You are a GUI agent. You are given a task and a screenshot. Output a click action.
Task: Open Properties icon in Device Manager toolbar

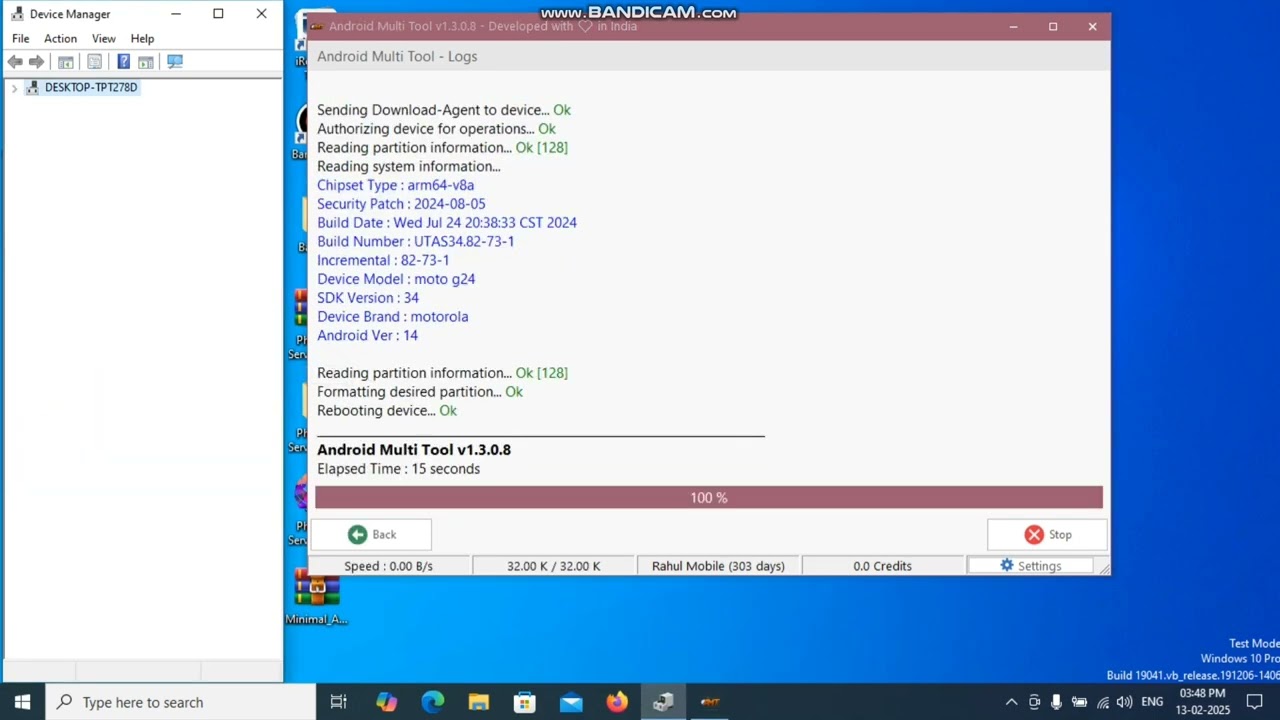(95, 62)
